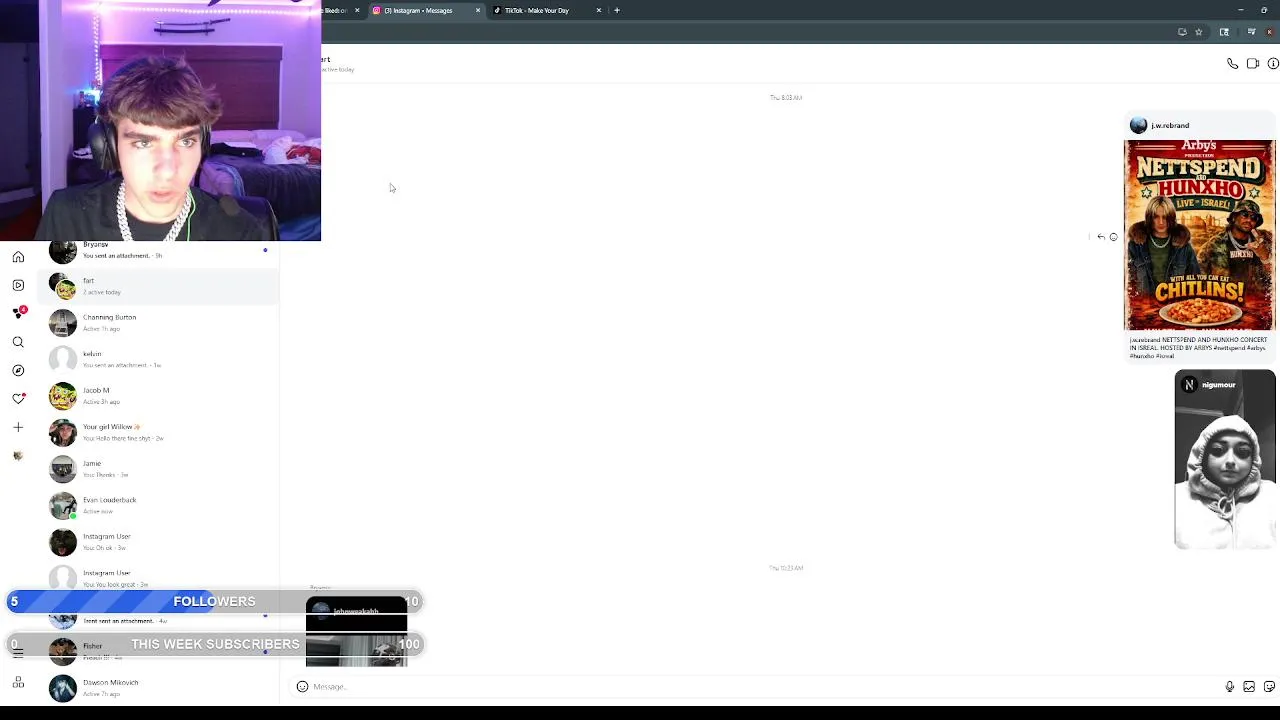Start an audio call with phone icon
Screen dimensions: 1280x720
1232,64
